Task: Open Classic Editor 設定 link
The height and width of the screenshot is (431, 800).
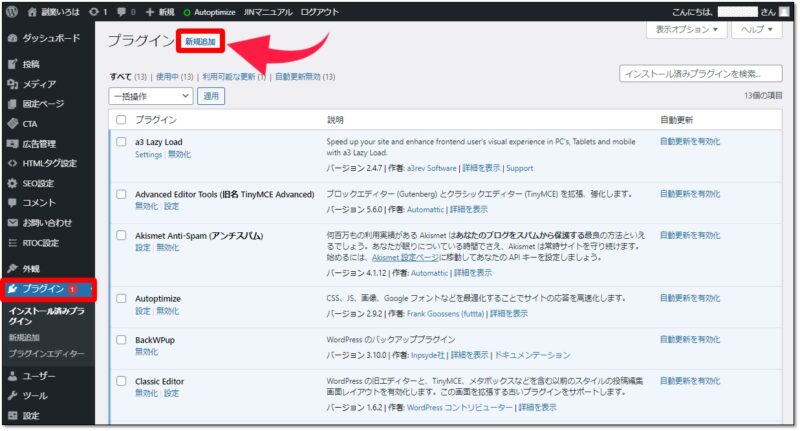Action: pos(171,393)
